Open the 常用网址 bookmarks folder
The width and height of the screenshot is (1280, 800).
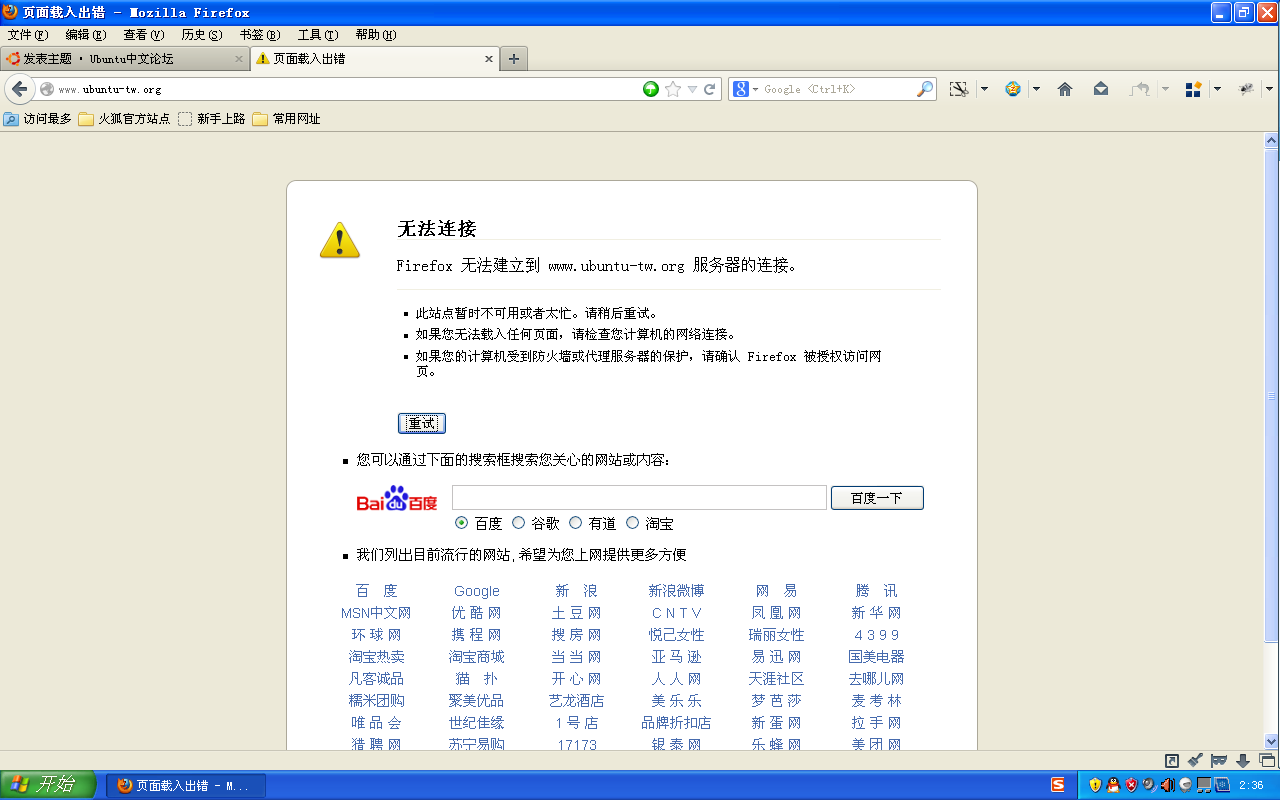pyautogui.click(x=286, y=119)
